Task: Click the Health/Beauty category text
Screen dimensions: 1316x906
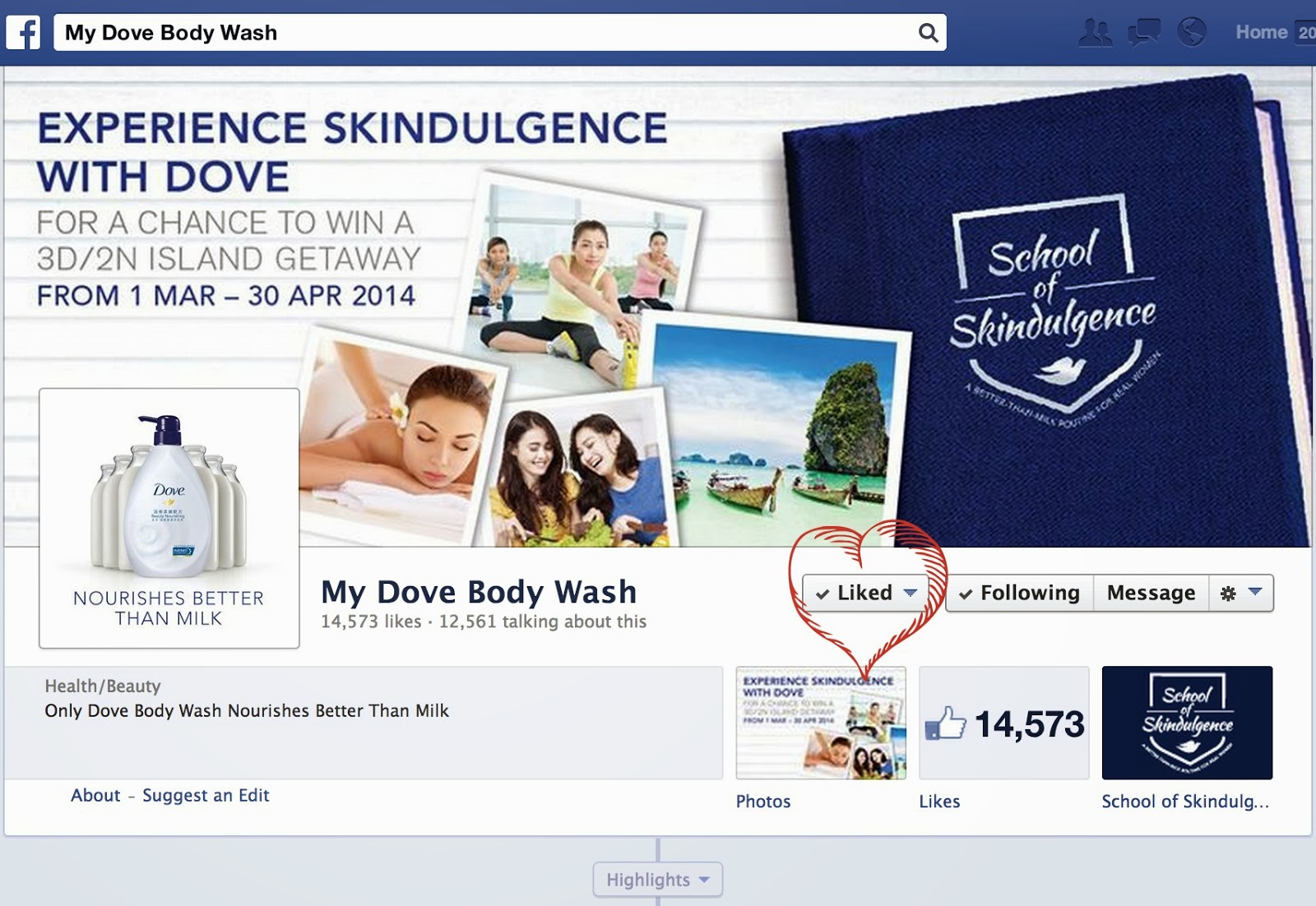Action: tap(103, 686)
